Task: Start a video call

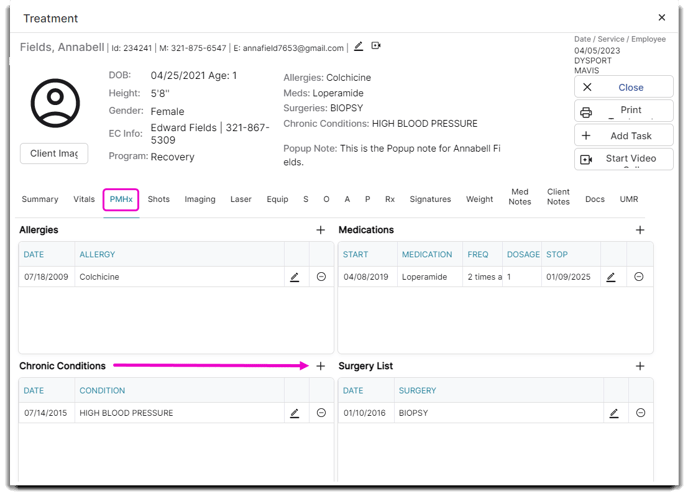Action: pyautogui.click(x=624, y=159)
